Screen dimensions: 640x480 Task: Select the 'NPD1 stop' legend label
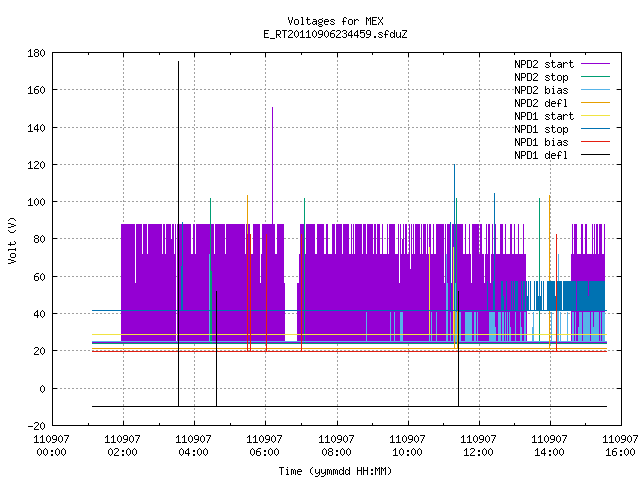point(541,129)
